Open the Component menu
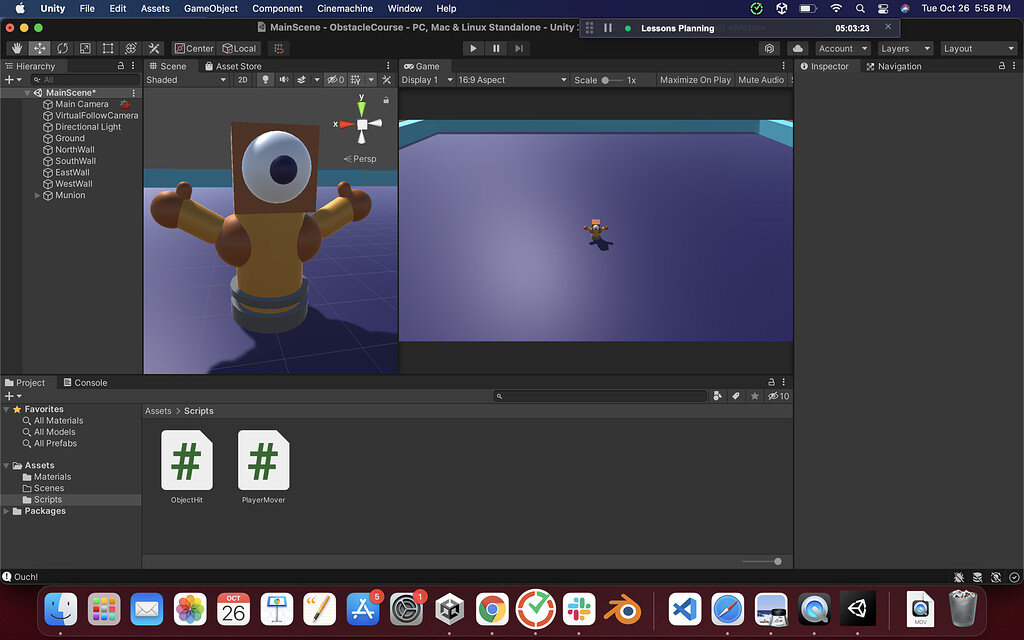The height and width of the screenshot is (640, 1024). click(x=278, y=8)
